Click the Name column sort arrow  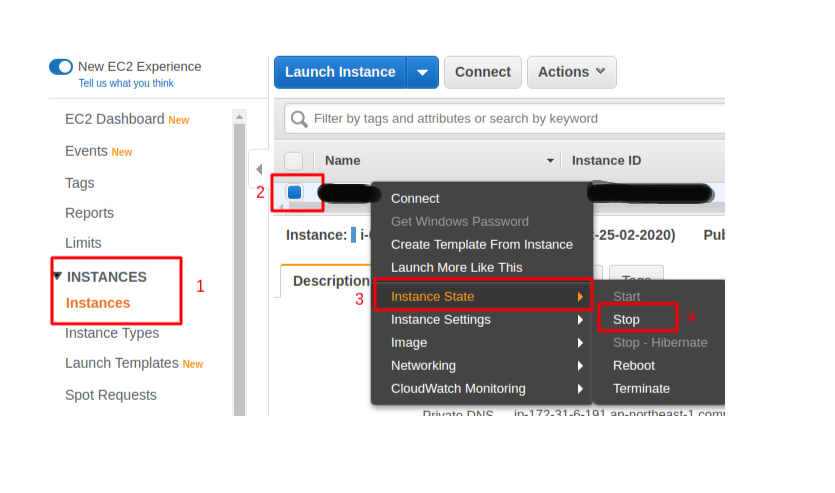(550, 161)
